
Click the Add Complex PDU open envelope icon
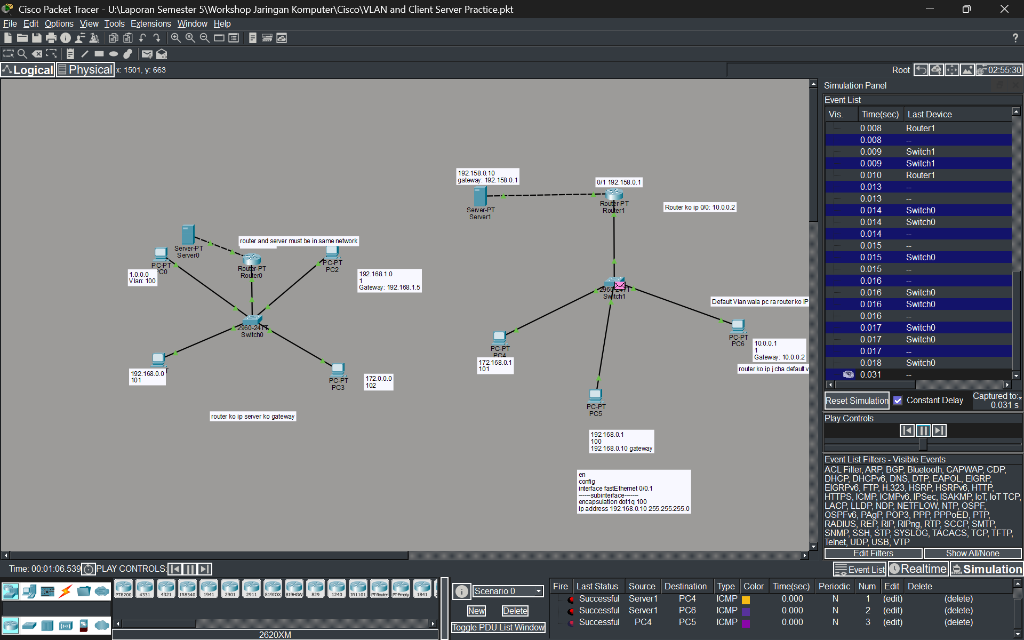[161, 54]
